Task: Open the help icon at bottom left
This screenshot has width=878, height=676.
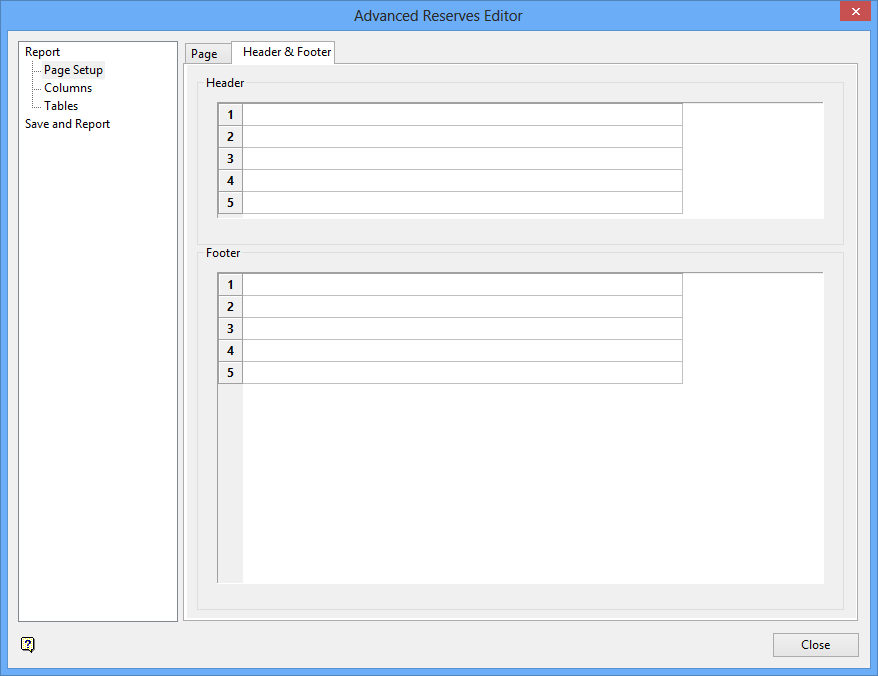Action: pyautogui.click(x=27, y=645)
